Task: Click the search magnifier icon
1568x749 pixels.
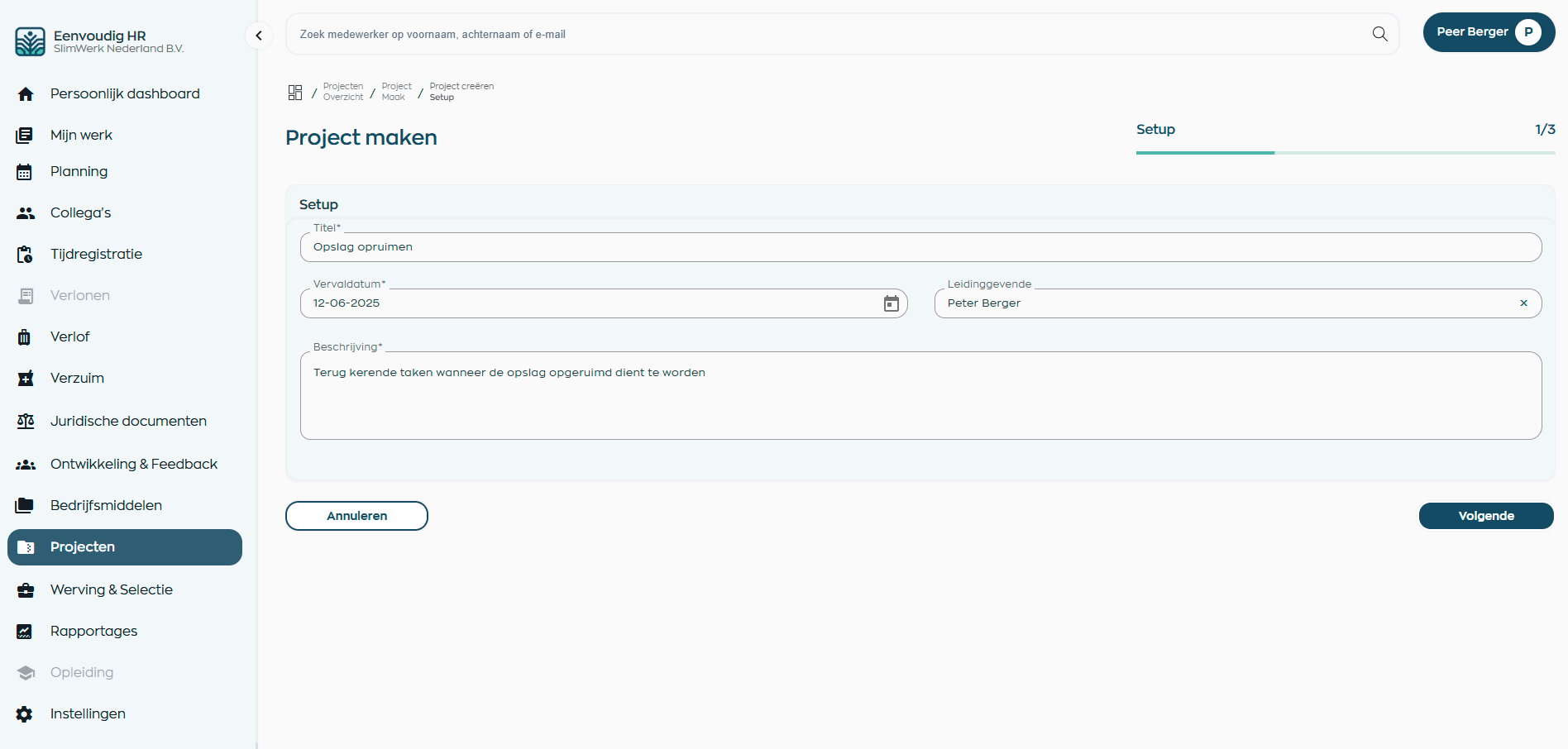Action: tap(1379, 34)
